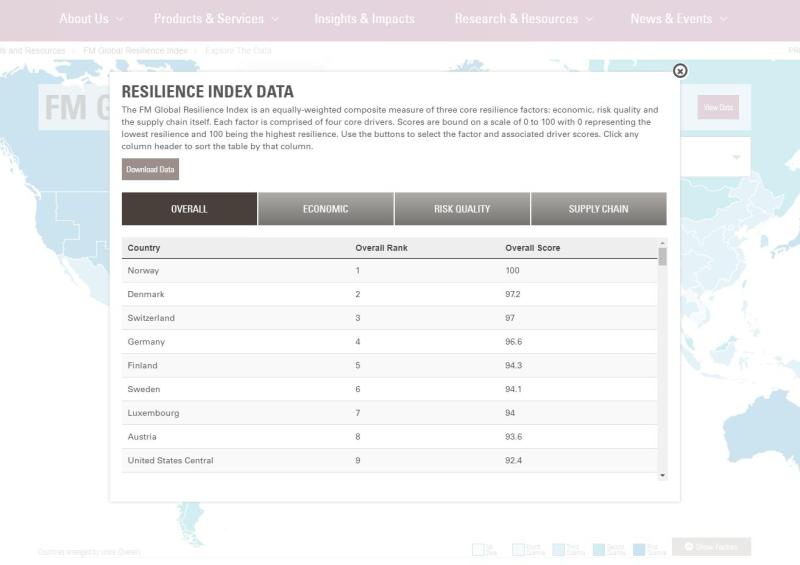The image size is (800, 565).
Task: Sort table by Overall Score header
Action: (533, 248)
